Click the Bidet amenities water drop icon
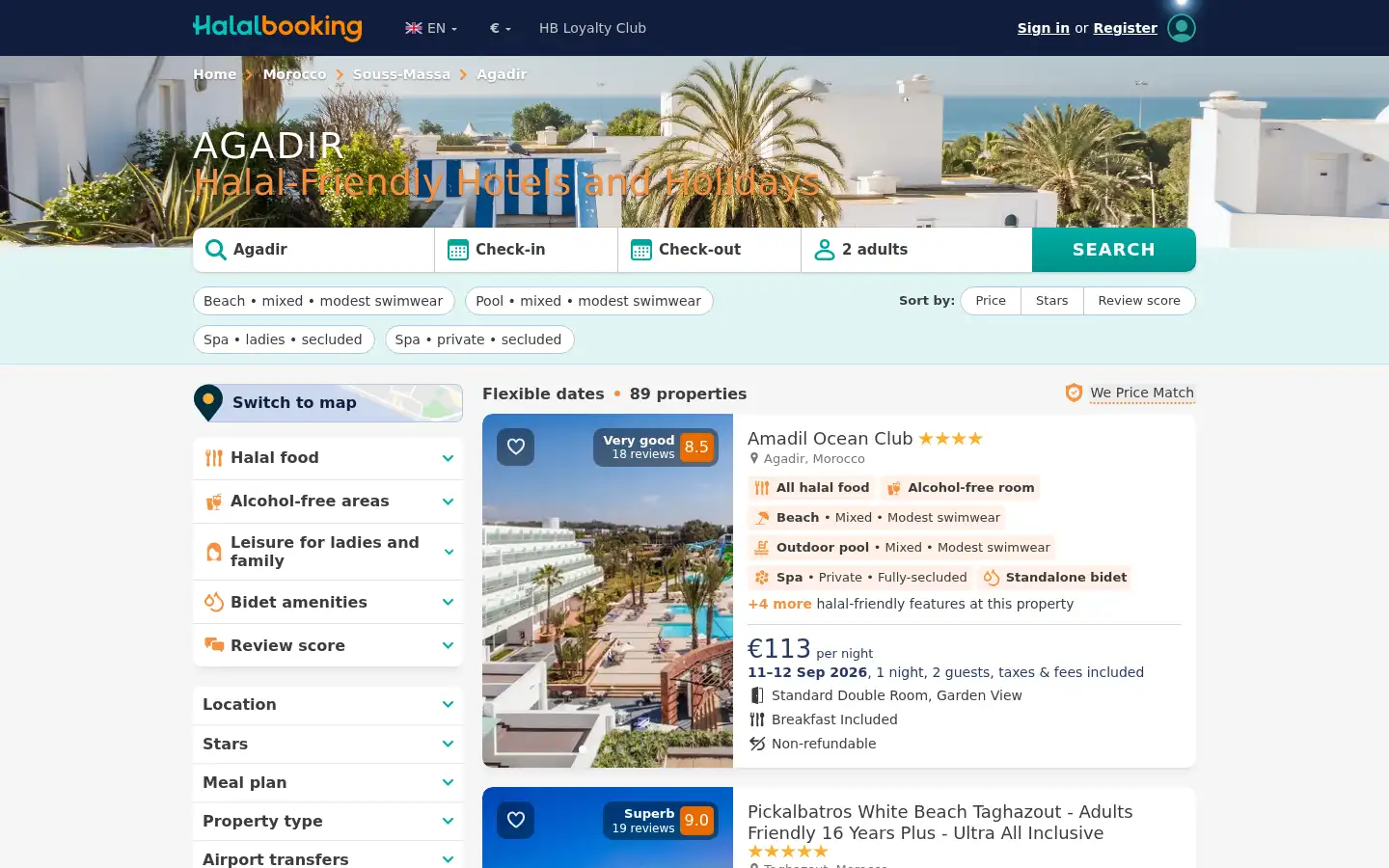 tap(214, 602)
